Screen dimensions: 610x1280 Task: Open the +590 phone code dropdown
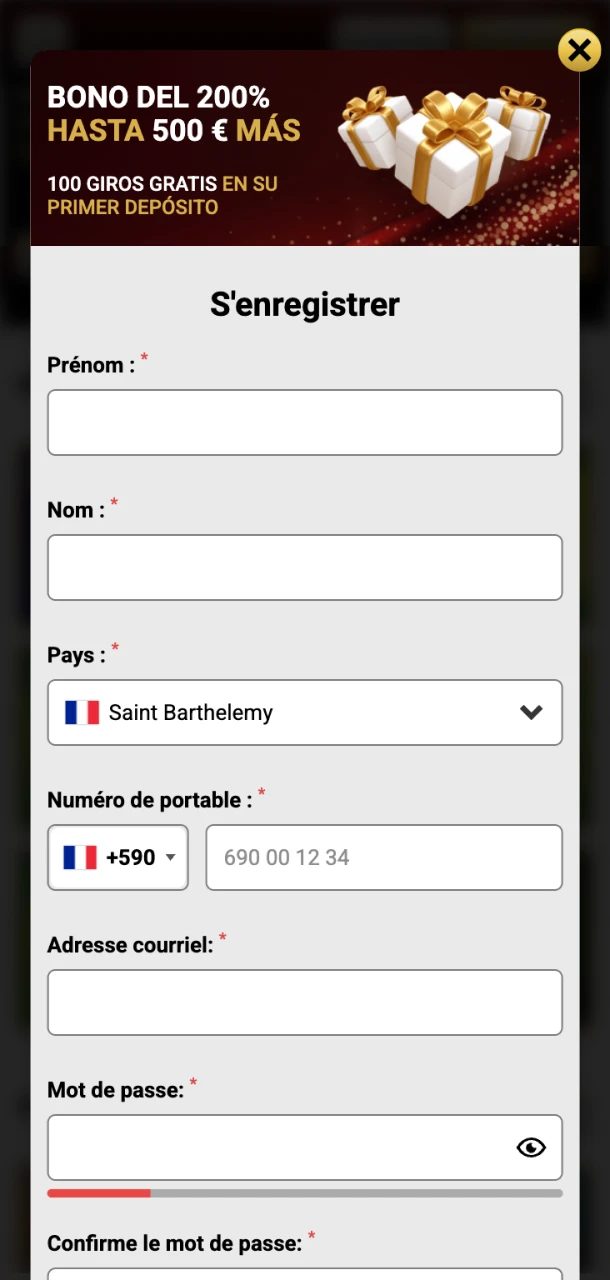[117, 857]
